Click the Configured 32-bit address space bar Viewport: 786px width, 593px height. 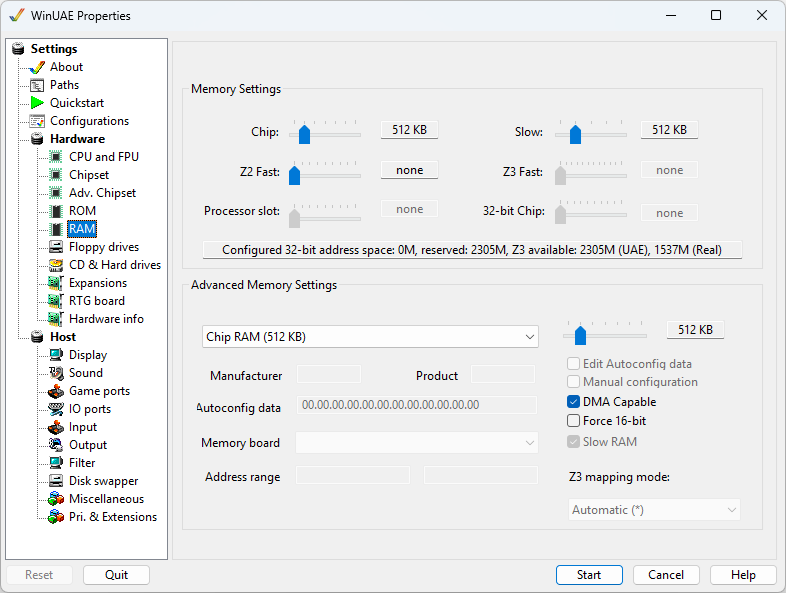[472, 250]
